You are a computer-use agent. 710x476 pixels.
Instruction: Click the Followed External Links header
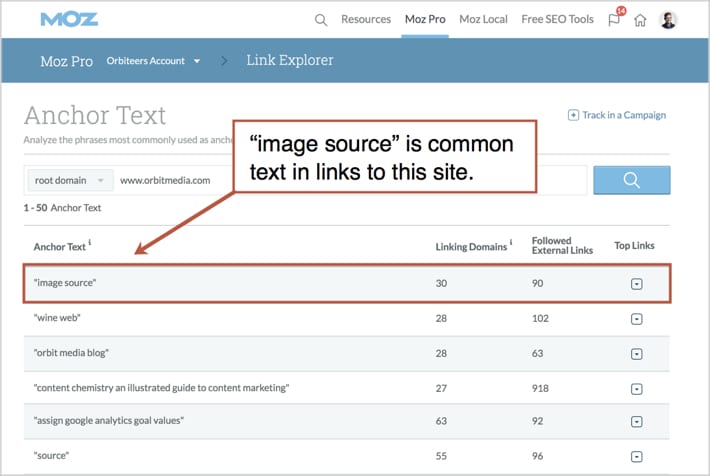[x=562, y=245]
